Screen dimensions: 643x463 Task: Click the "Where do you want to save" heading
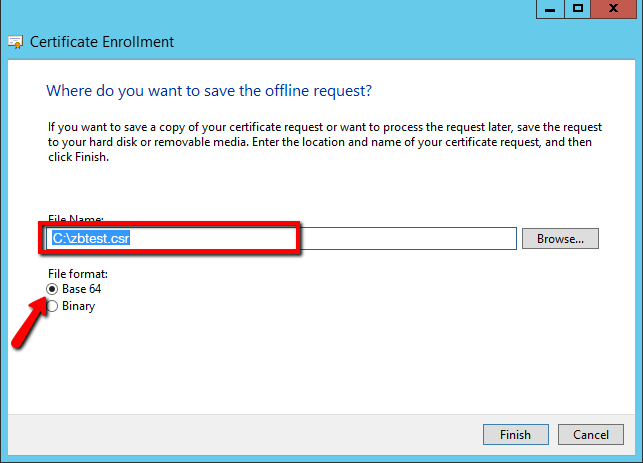209,91
